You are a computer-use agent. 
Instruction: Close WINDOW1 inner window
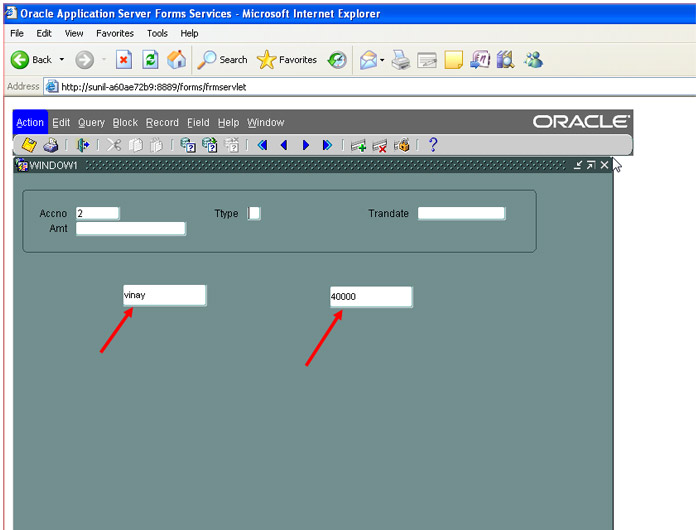tap(604, 165)
